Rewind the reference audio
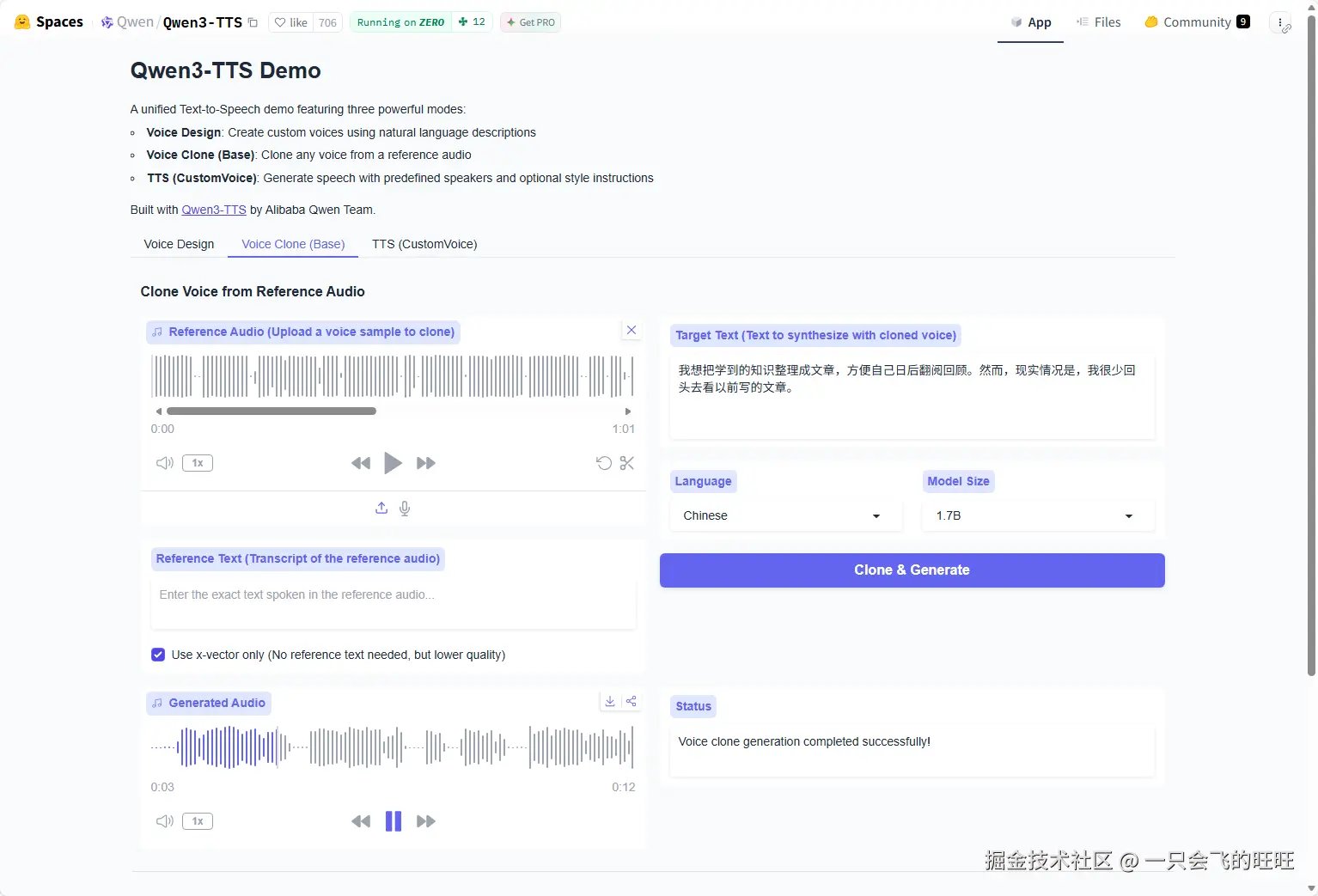This screenshot has width=1318, height=896. tap(361, 463)
